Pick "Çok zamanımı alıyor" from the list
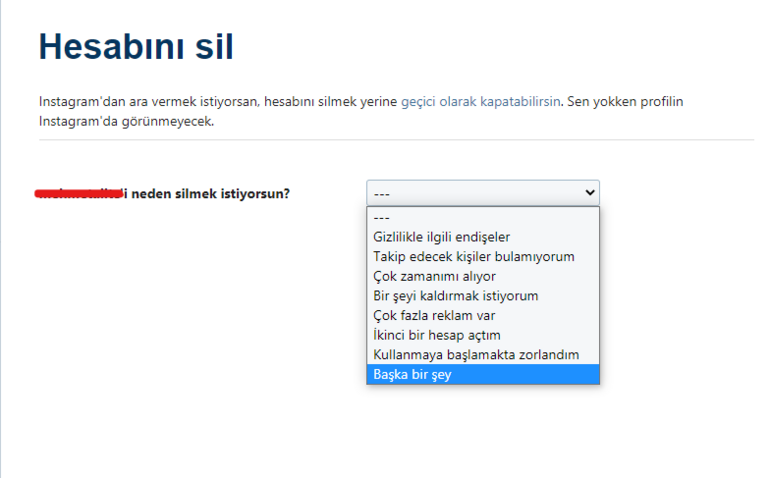This screenshot has width=770, height=478. click(x=434, y=276)
